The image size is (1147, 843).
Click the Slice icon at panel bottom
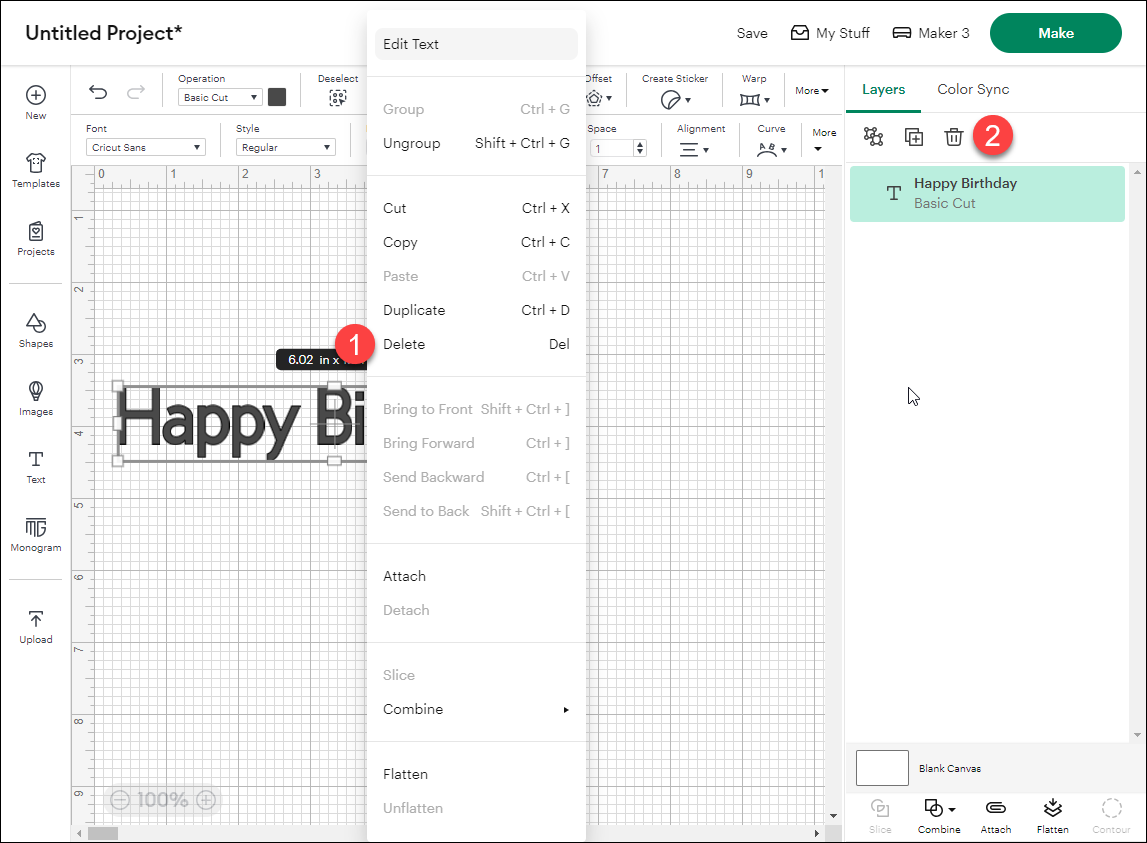(x=880, y=808)
